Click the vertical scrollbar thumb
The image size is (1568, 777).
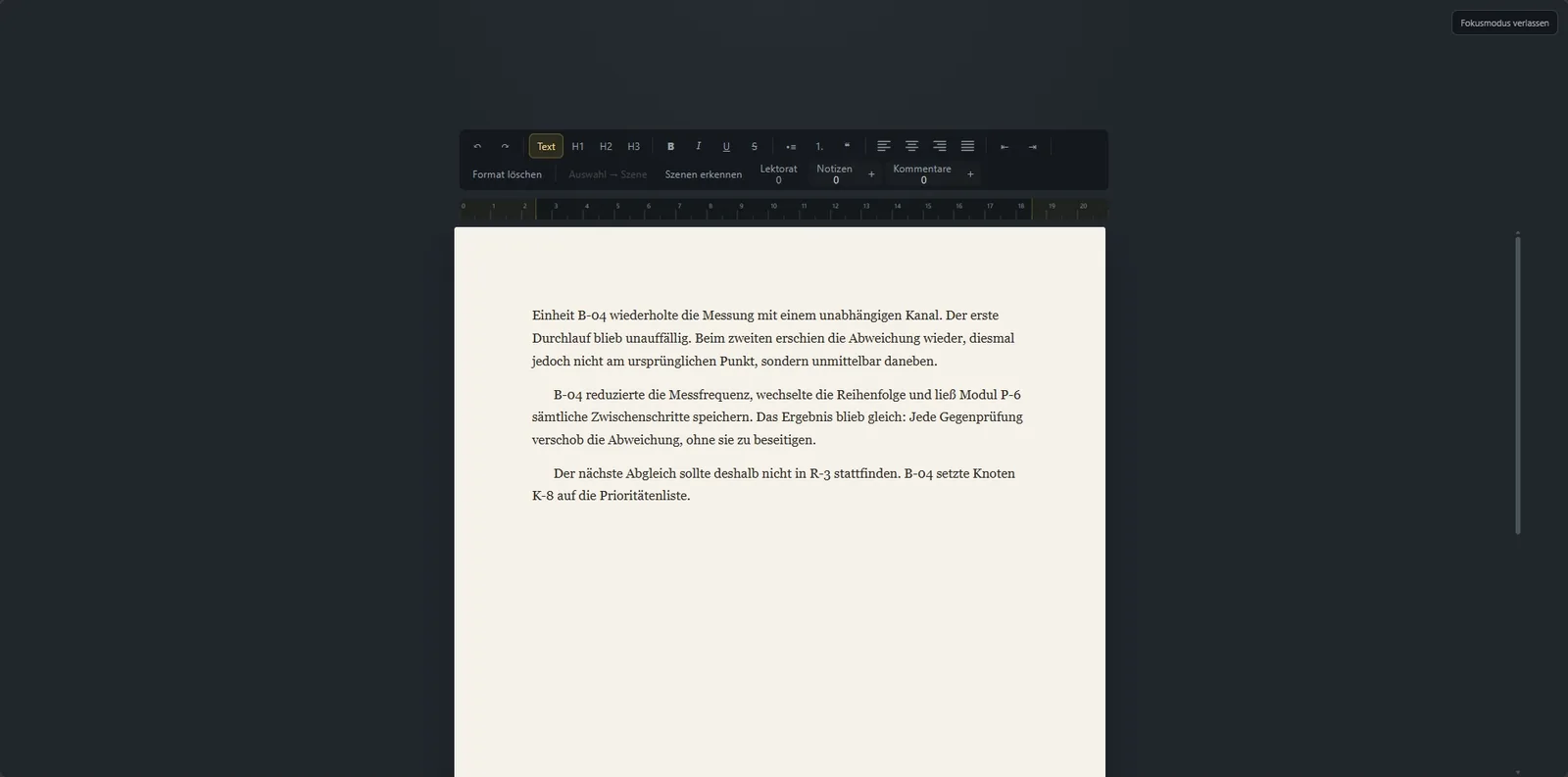pos(1518,384)
